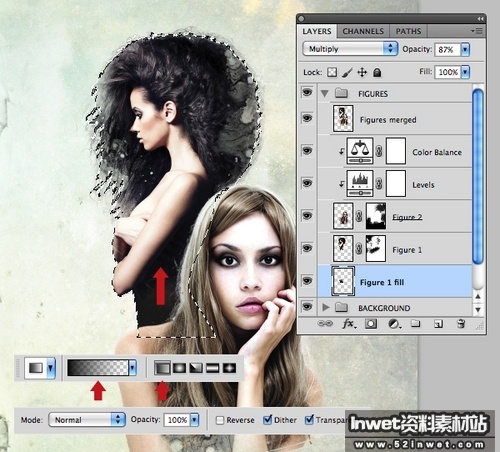Screen dimensions: 500x452
Task: Select the Diamond Gradient icon
Action: [229, 368]
